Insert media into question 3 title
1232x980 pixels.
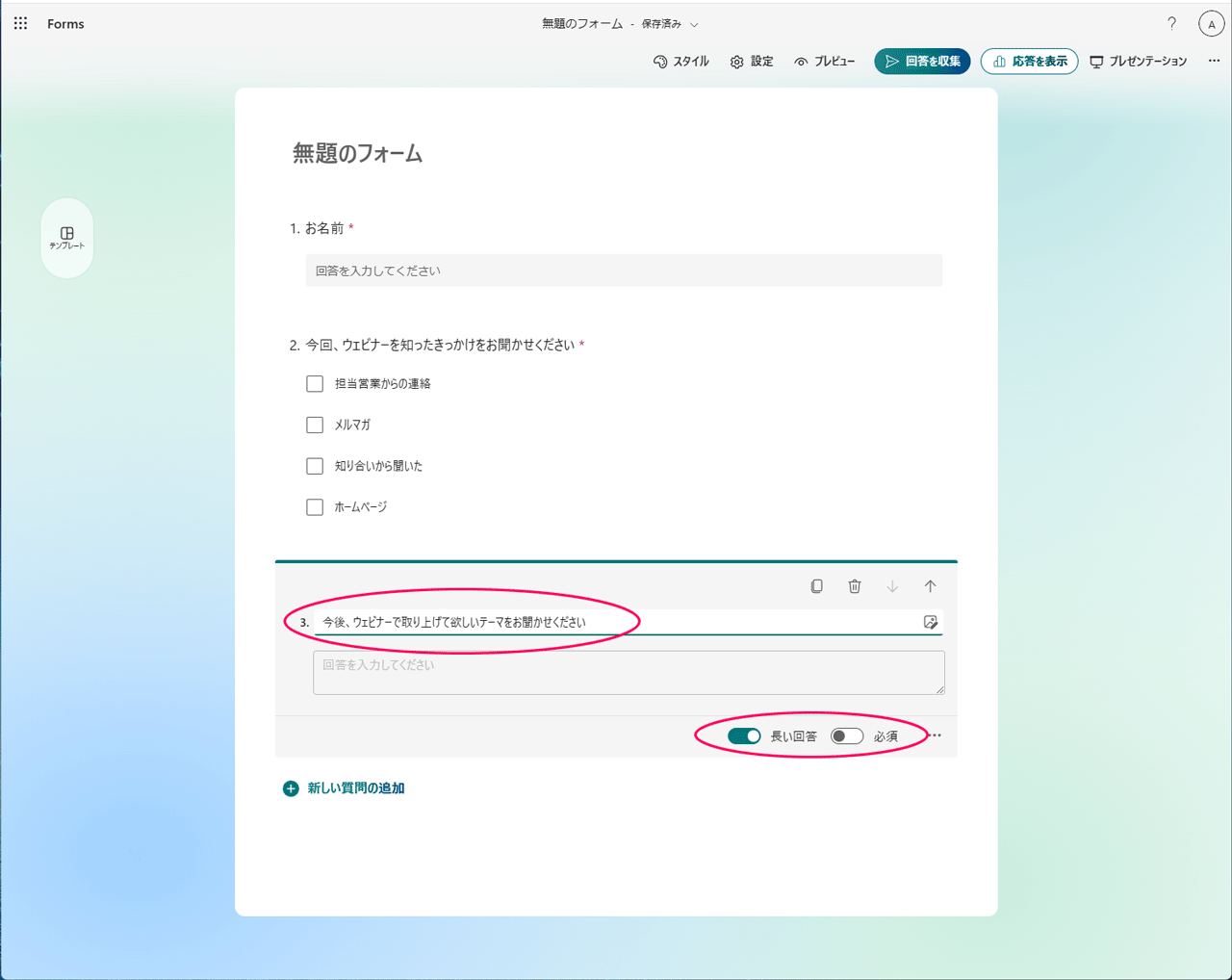tap(930, 622)
